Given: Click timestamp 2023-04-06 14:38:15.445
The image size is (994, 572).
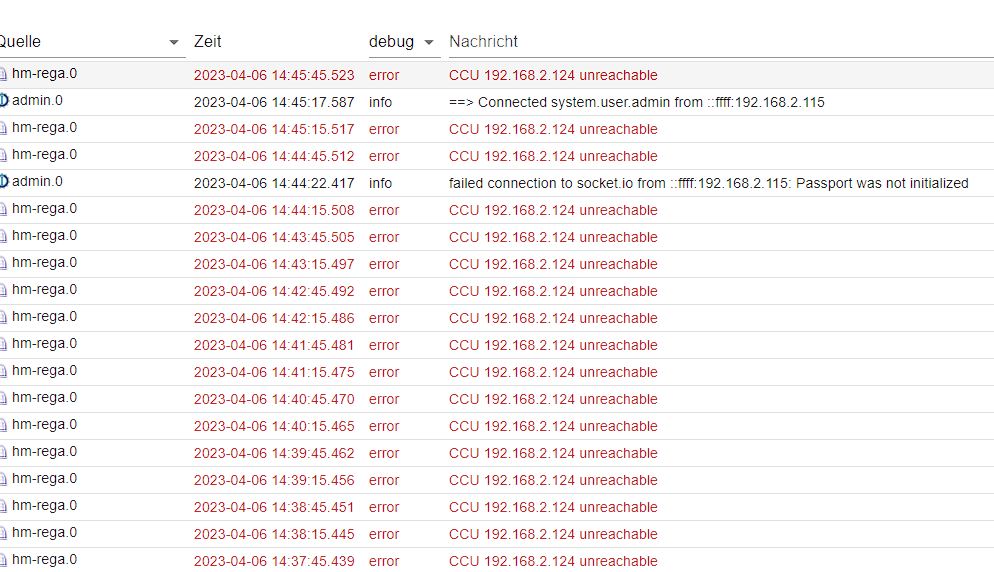Looking at the screenshot, I should click(x=274, y=535).
